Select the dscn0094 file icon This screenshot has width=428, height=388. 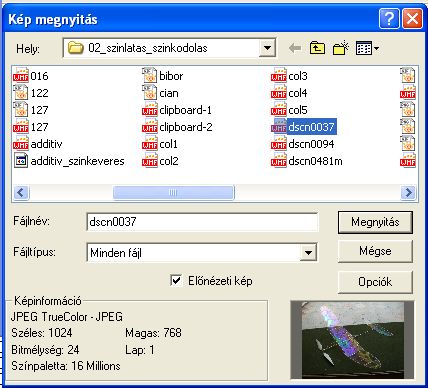point(278,144)
